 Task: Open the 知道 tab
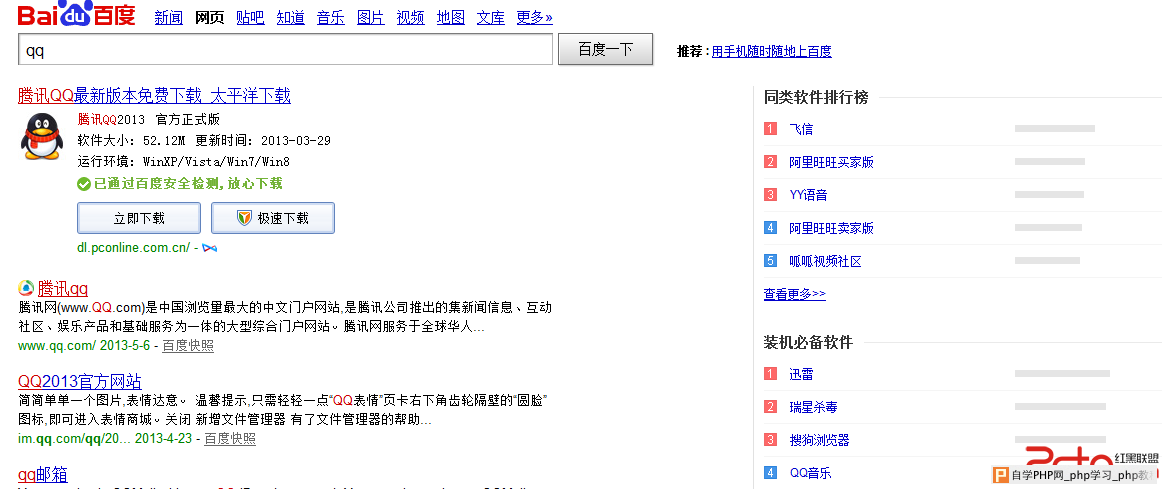point(290,18)
